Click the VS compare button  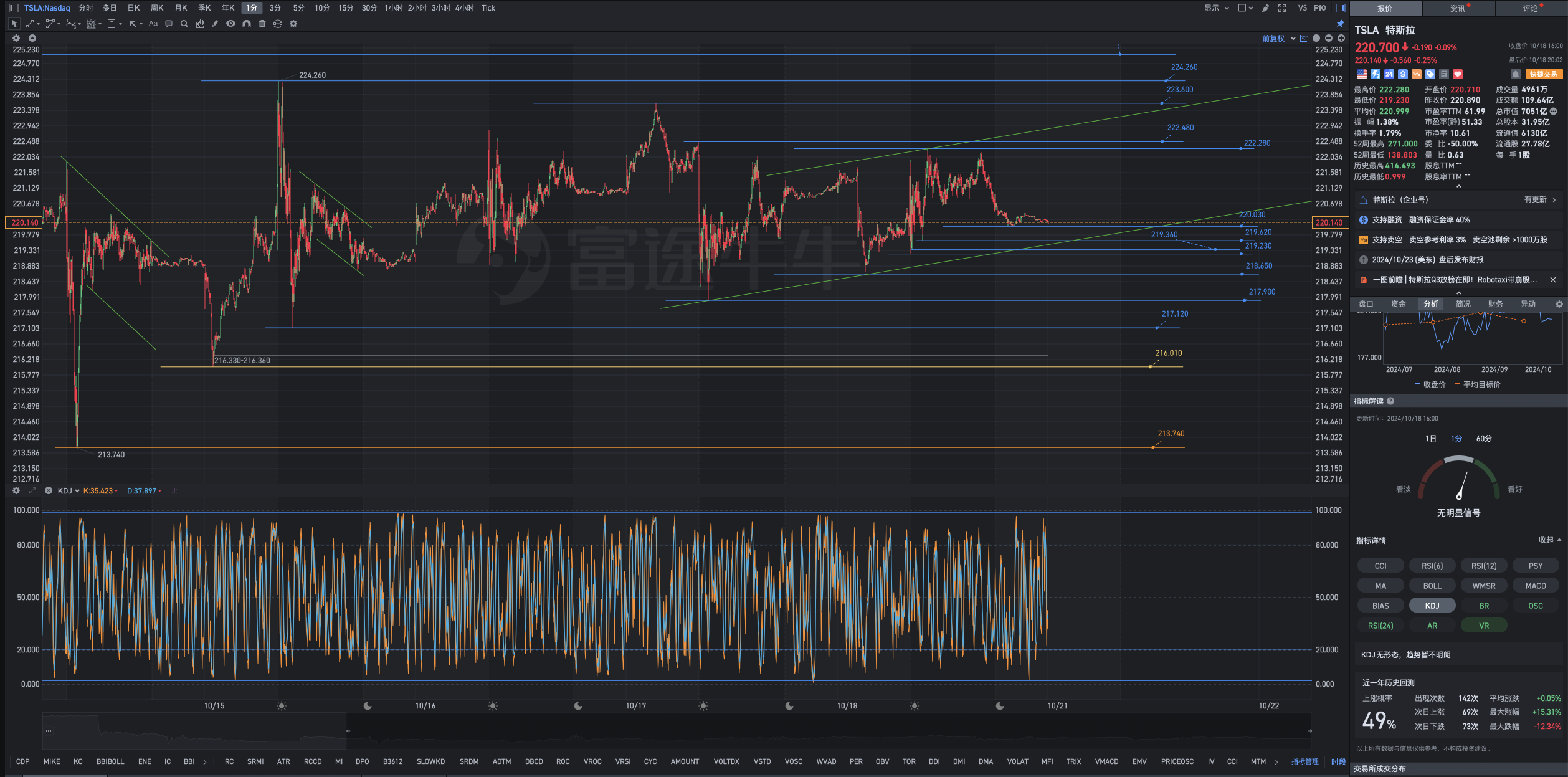(1303, 8)
